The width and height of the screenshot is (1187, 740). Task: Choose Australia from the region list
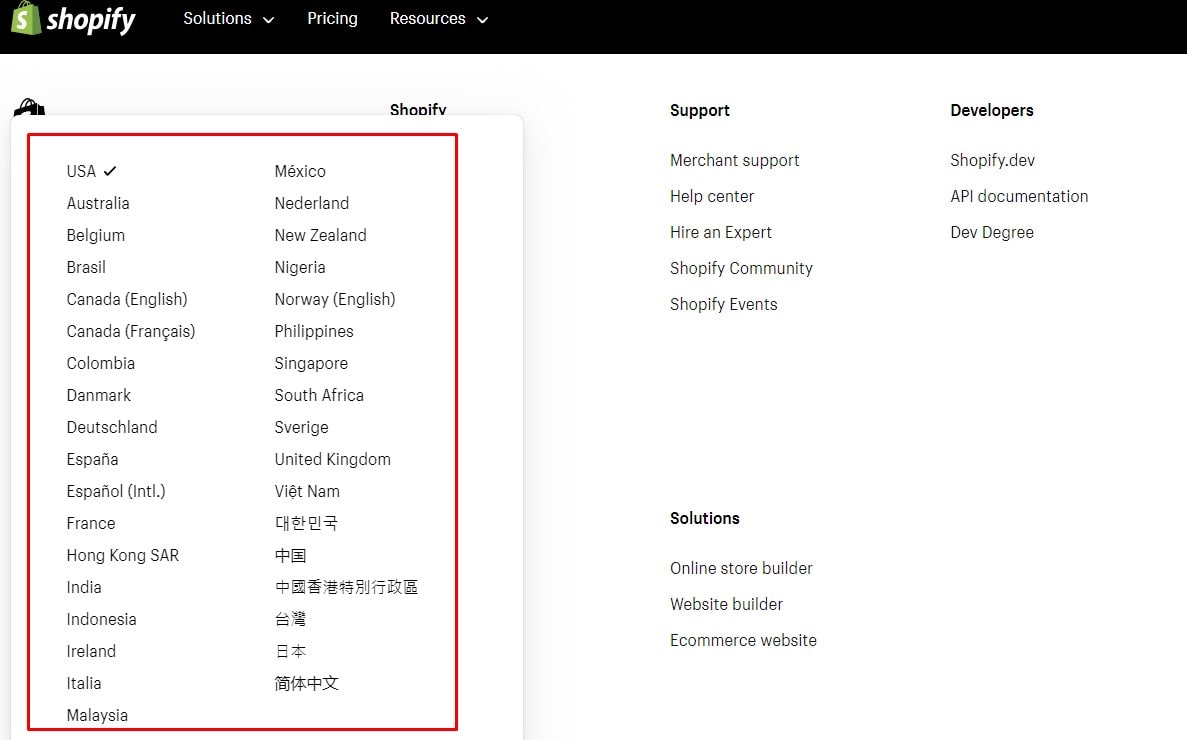(x=98, y=203)
